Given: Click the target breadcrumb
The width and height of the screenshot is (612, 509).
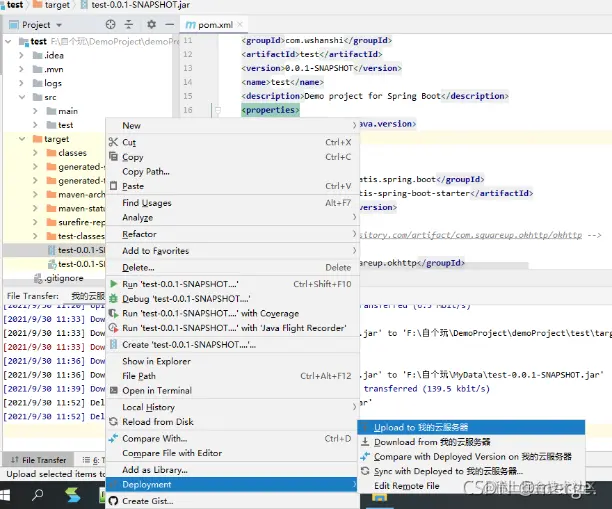Looking at the screenshot, I should (52, 5).
